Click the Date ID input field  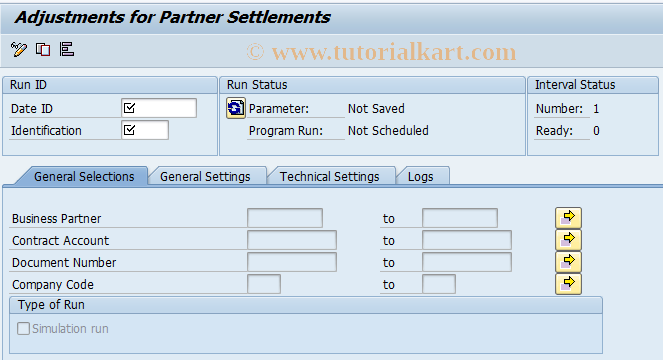[159, 108]
